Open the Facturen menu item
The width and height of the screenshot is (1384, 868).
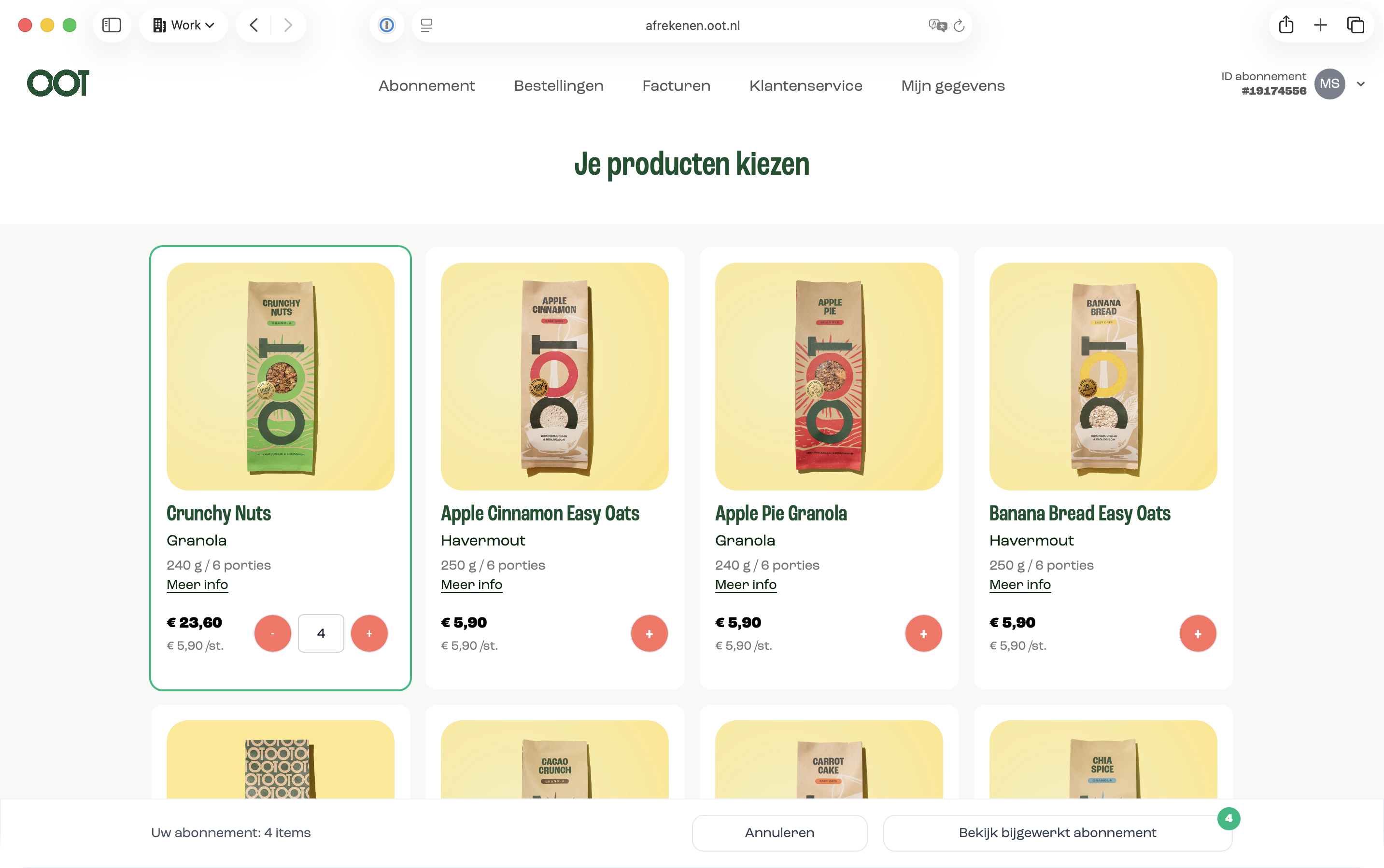pyautogui.click(x=676, y=86)
